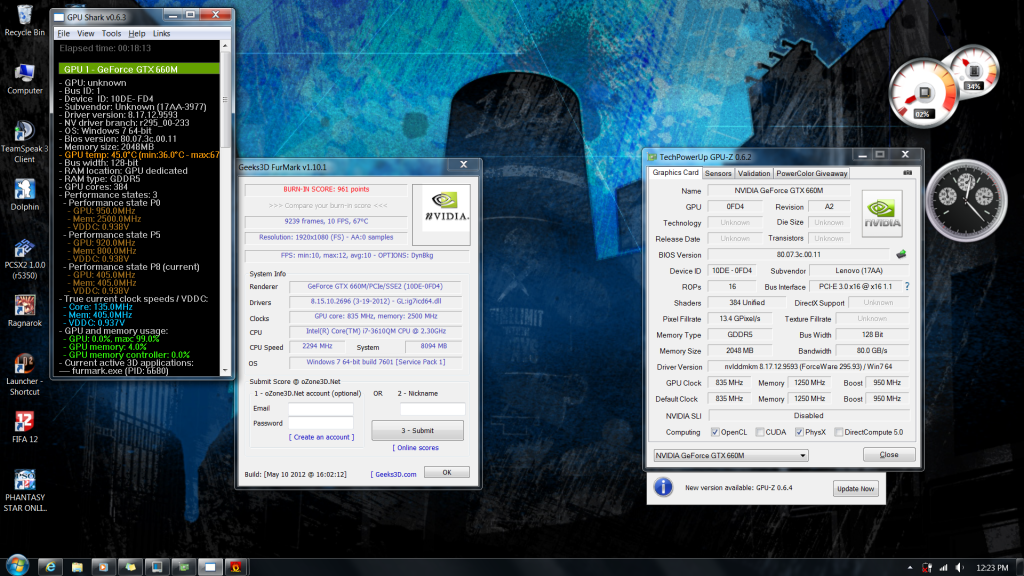Click the Email input field in FurMark

pos(320,409)
